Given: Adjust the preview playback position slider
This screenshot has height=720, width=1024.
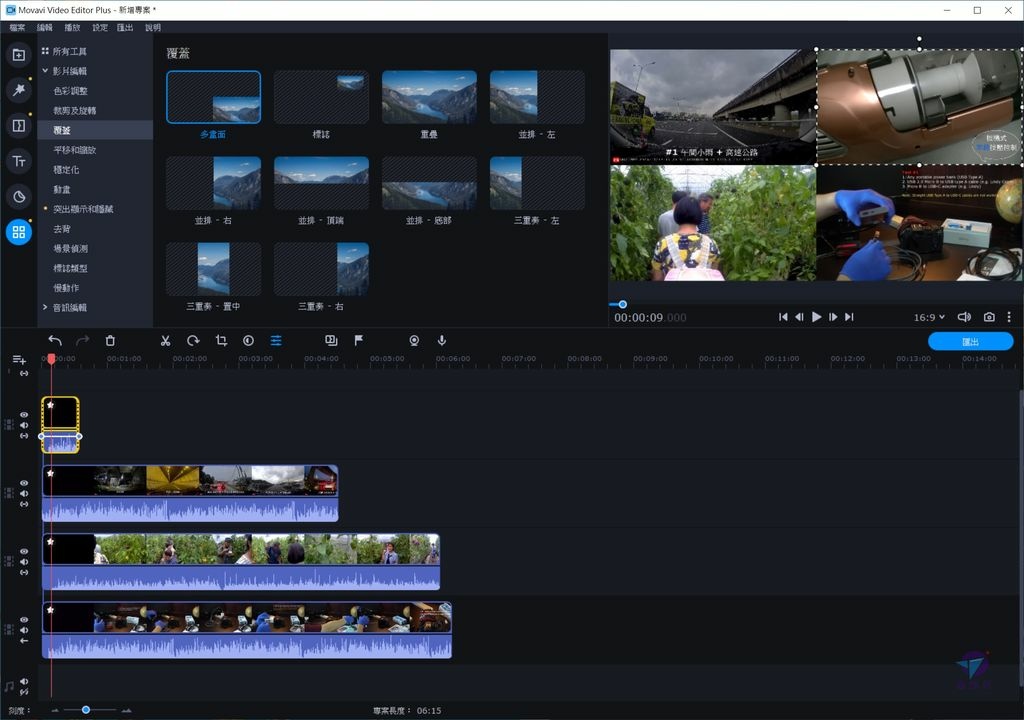Looking at the screenshot, I should 623,304.
